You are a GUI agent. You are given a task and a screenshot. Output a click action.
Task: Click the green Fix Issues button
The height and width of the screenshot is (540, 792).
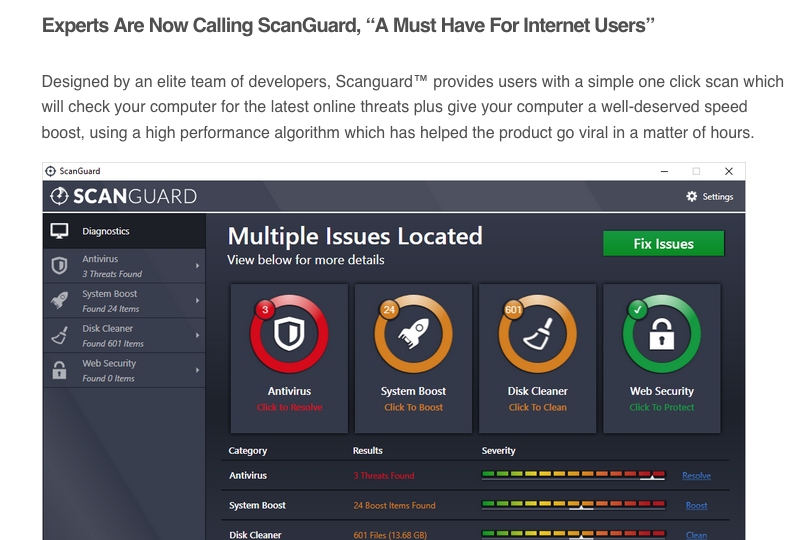664,243
